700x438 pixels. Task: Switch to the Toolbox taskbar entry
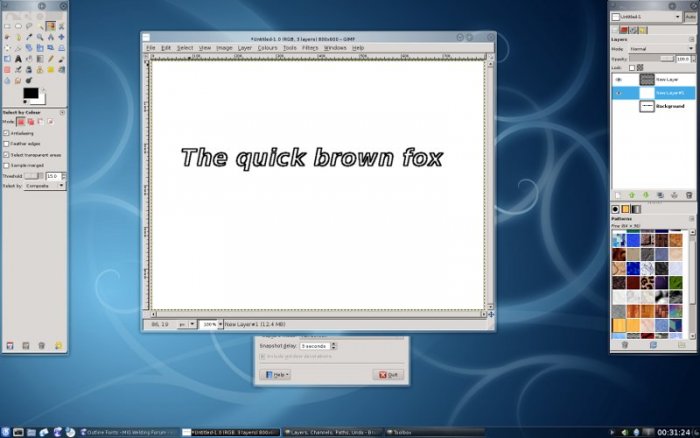point(435,432)
